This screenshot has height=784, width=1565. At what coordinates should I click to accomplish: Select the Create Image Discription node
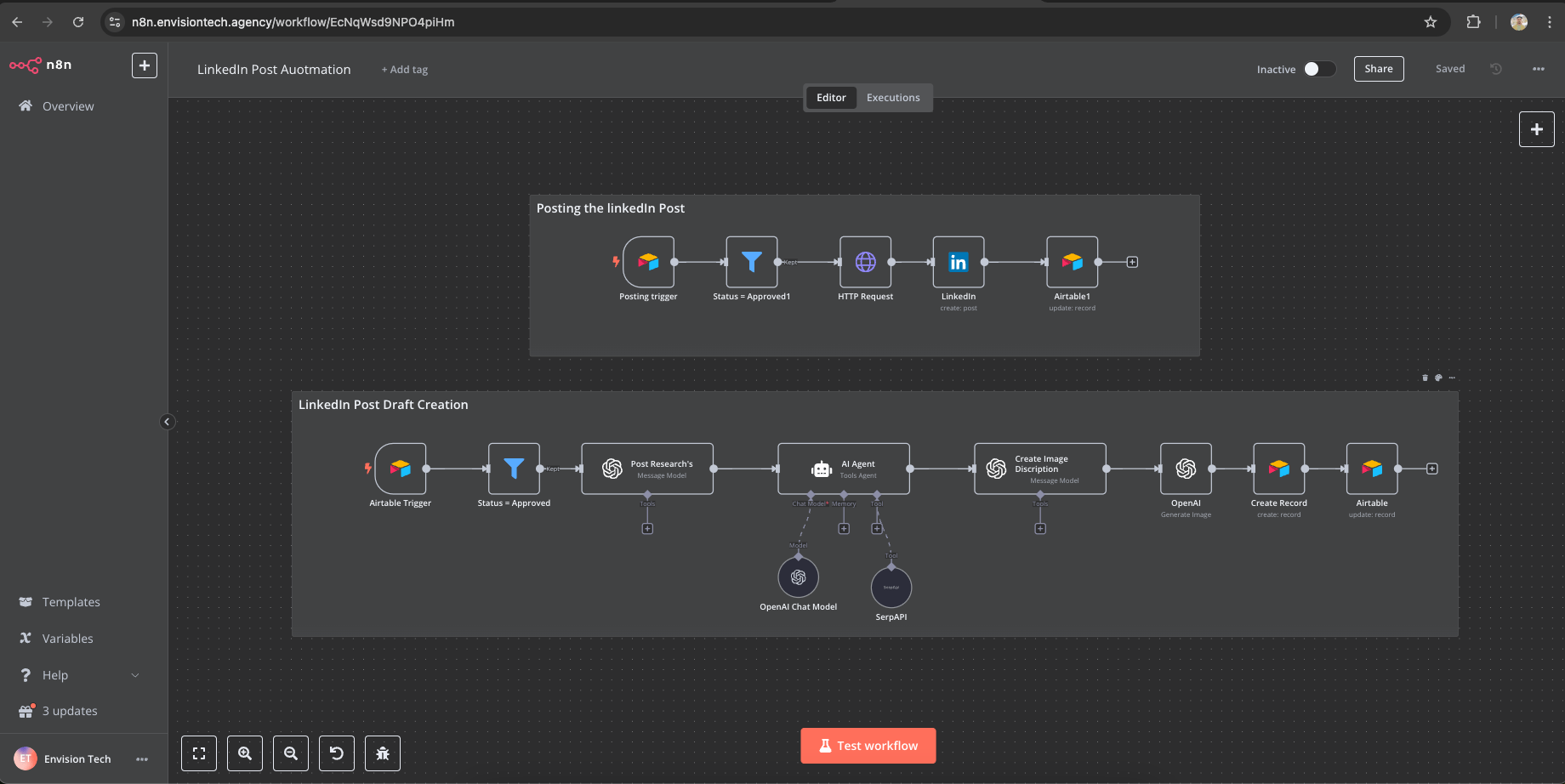click(x=1039, y=468)
